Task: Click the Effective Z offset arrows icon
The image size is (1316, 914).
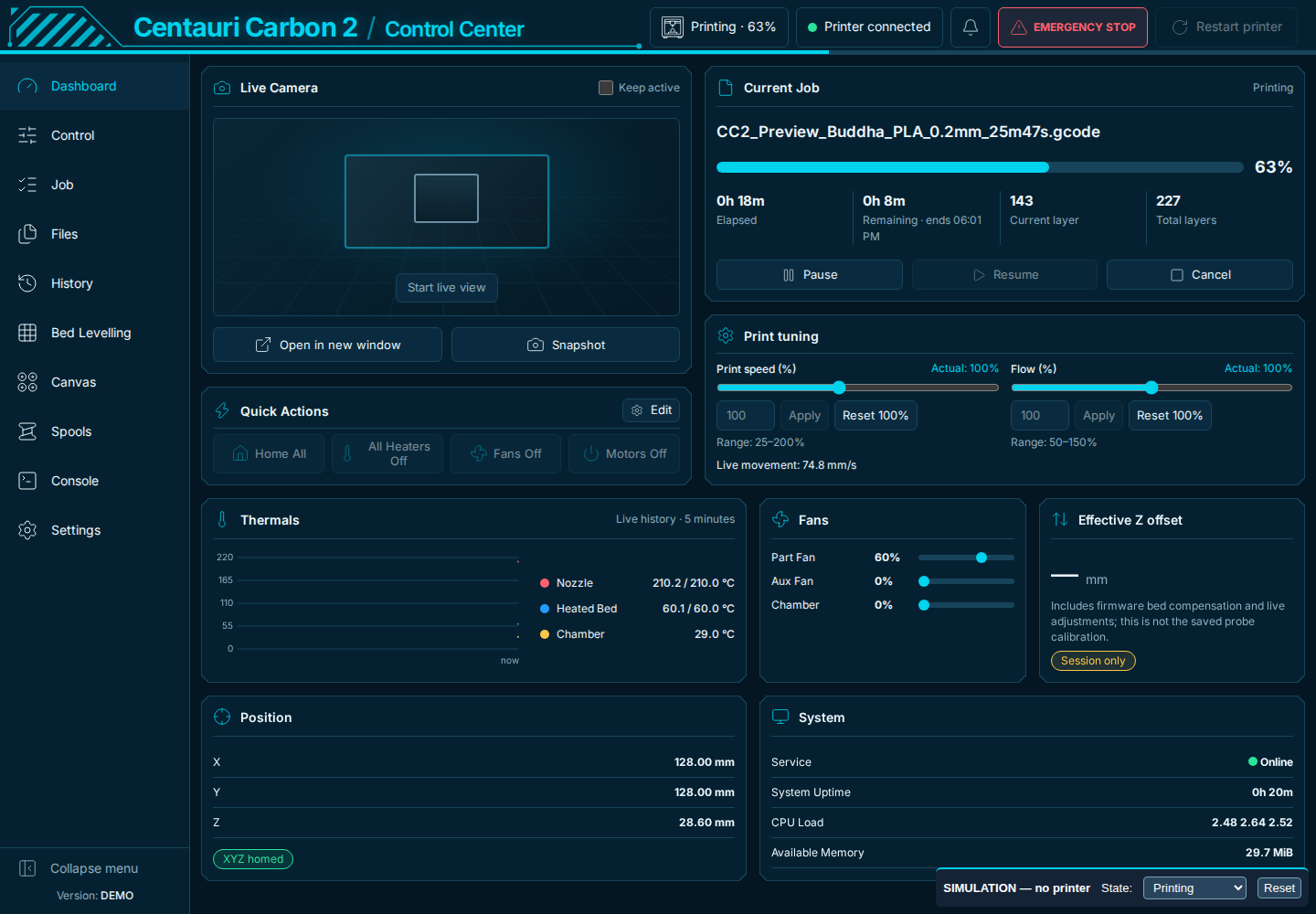Action: 1060,520
